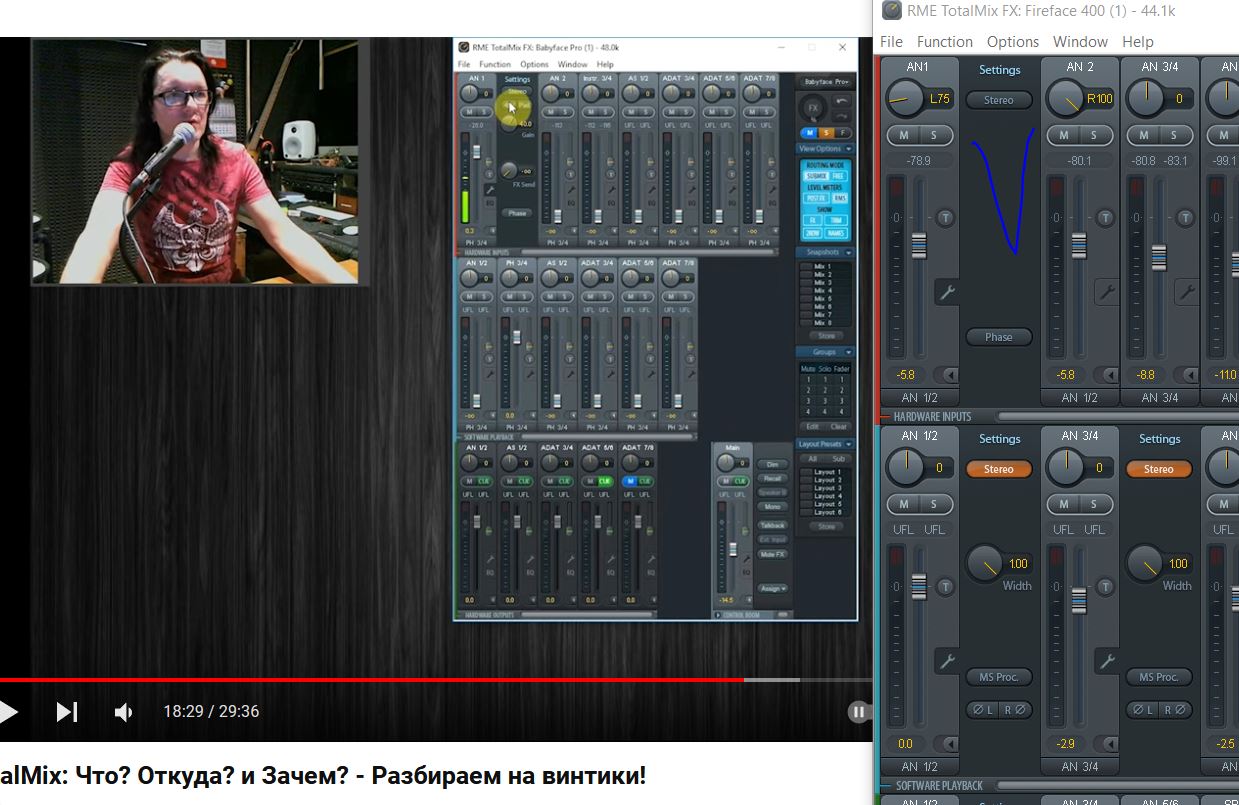
Task: Click MS Proc. in software playback AN 1/2 settings
Action: [998, 677]
